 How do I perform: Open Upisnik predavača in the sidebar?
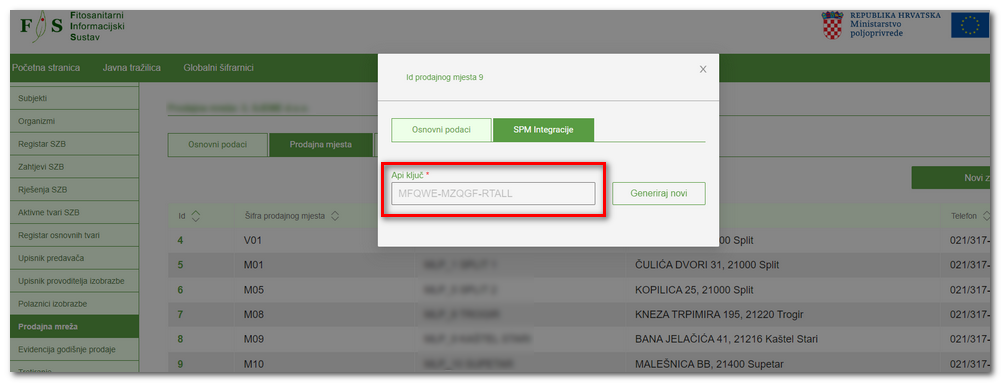tap(74, 259)
